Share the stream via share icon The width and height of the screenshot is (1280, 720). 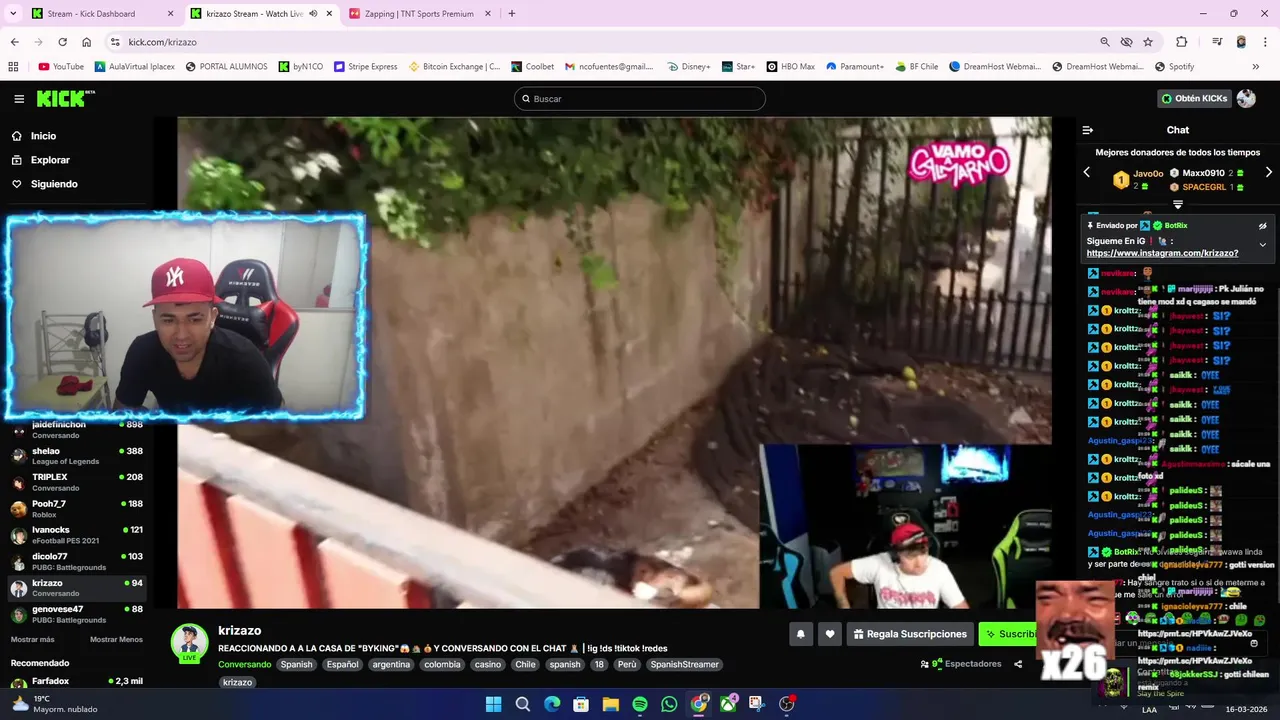1018,664
